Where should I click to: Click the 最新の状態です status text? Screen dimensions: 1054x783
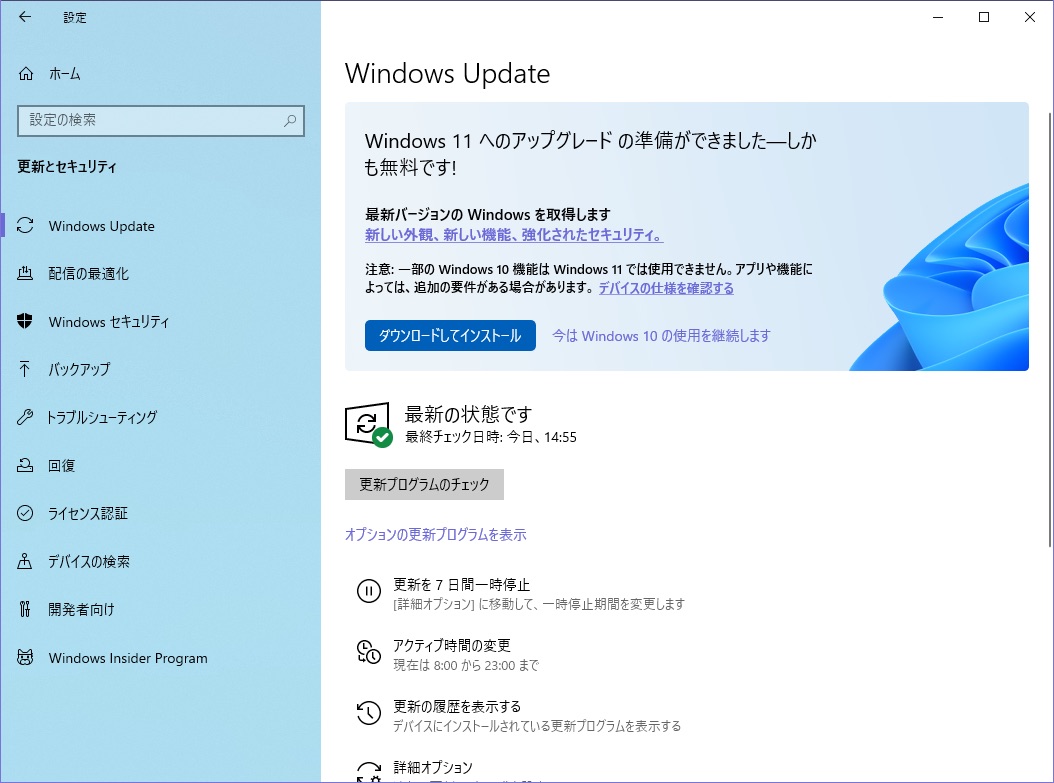tap(469, 414)
